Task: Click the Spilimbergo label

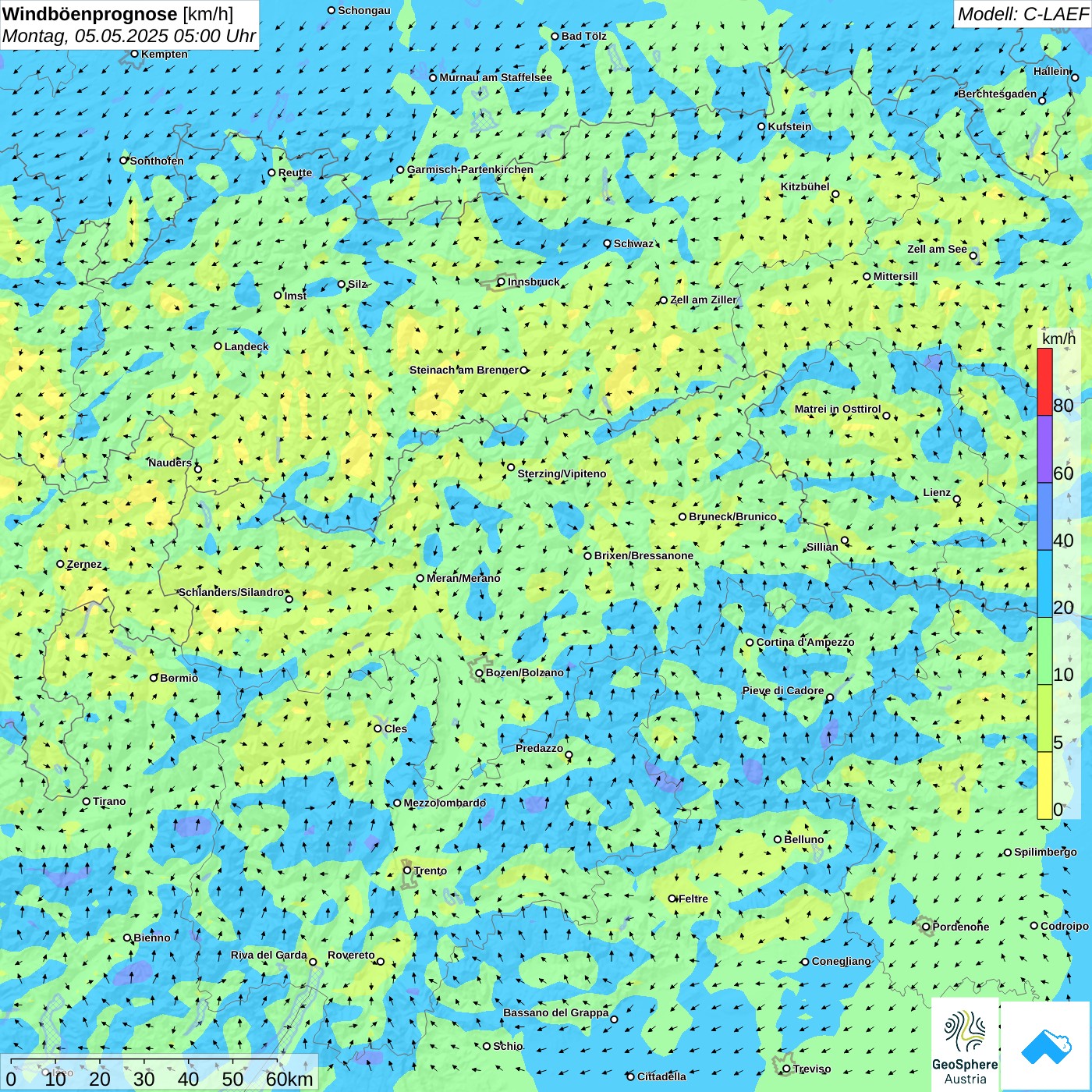Action: tap(1045, 852)
